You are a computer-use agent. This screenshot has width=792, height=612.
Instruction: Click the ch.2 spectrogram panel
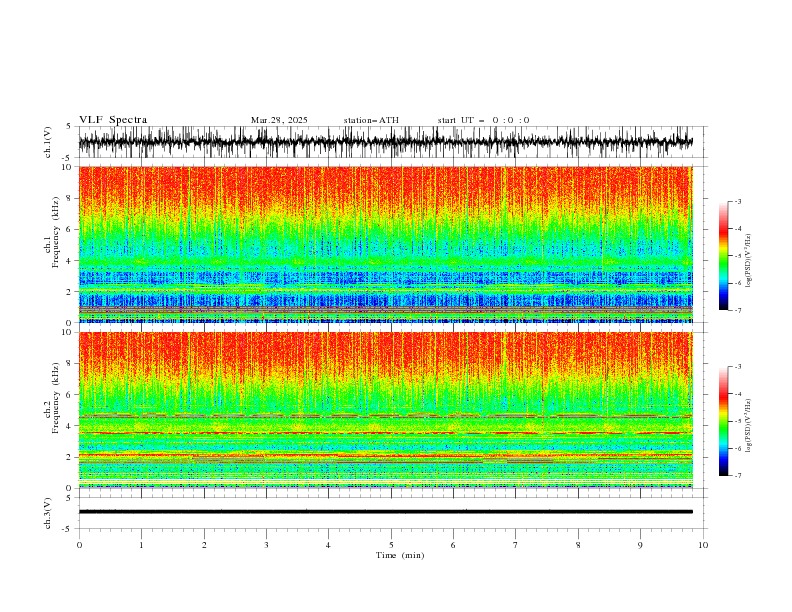point(385,410)
